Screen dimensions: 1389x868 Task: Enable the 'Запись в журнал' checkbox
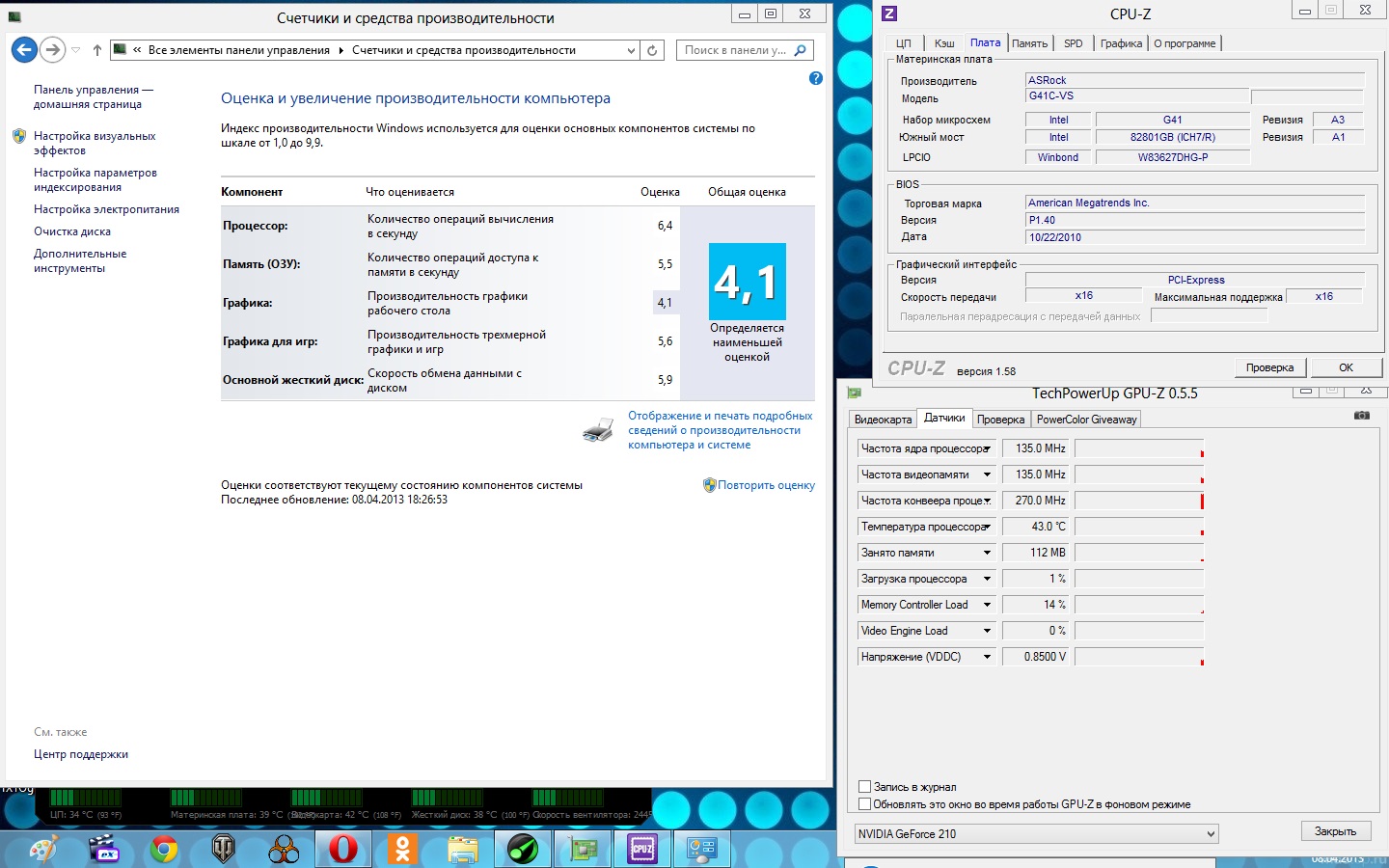[864, 787]
